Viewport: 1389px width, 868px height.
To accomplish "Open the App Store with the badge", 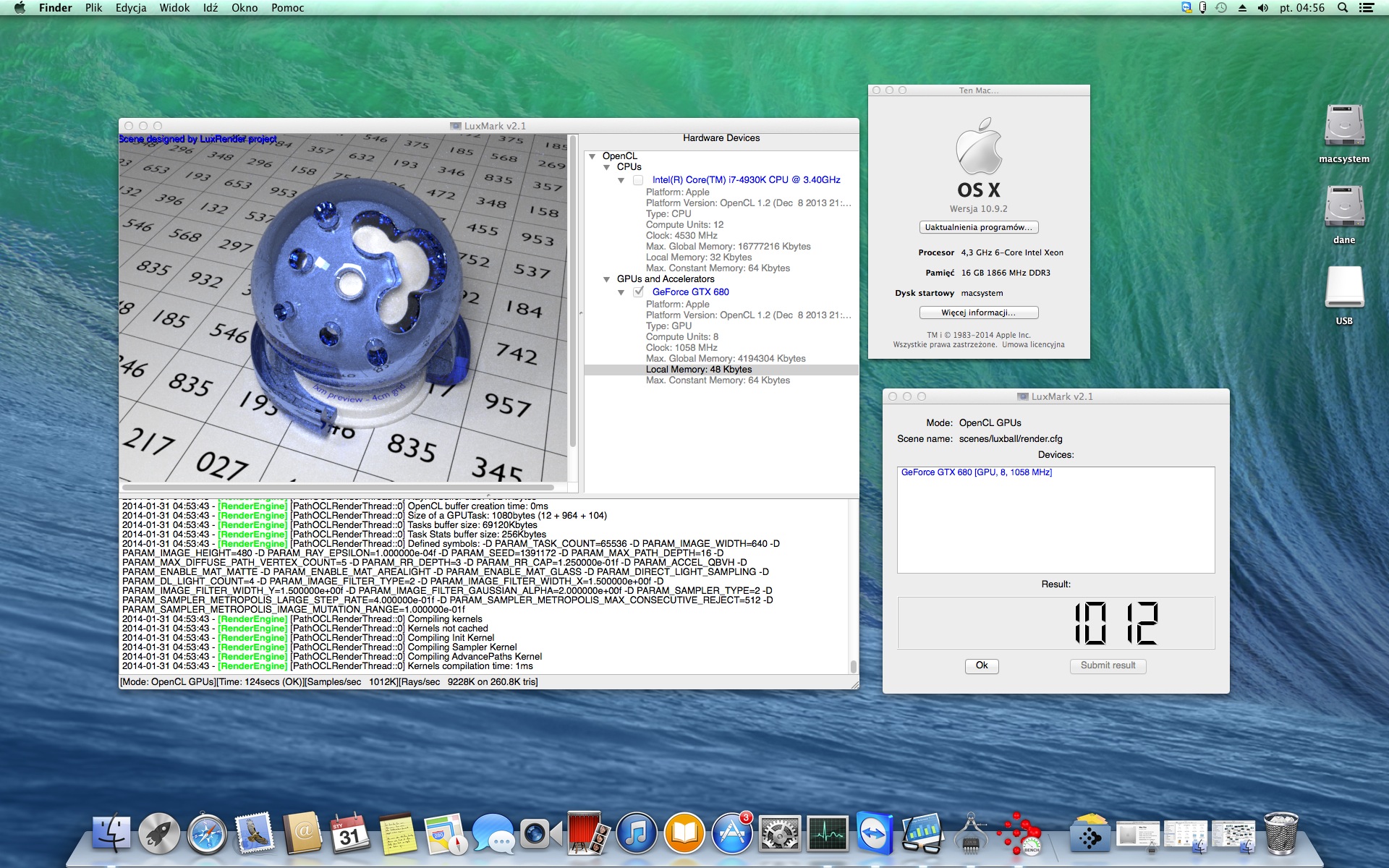I will point(732,834).
